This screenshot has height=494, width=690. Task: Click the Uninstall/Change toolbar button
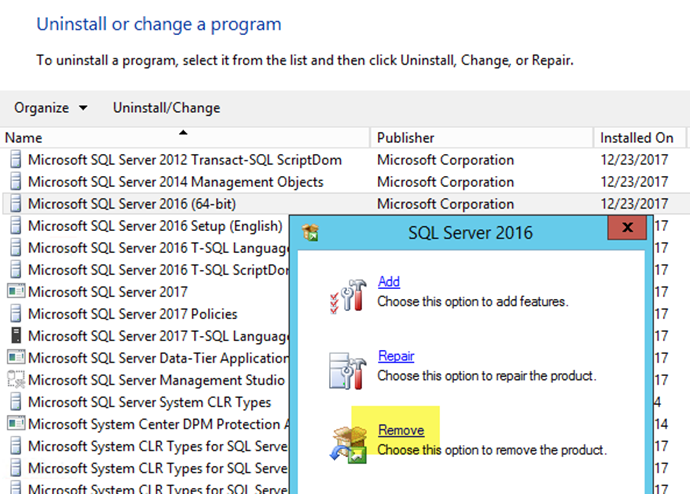click(166, 108)
